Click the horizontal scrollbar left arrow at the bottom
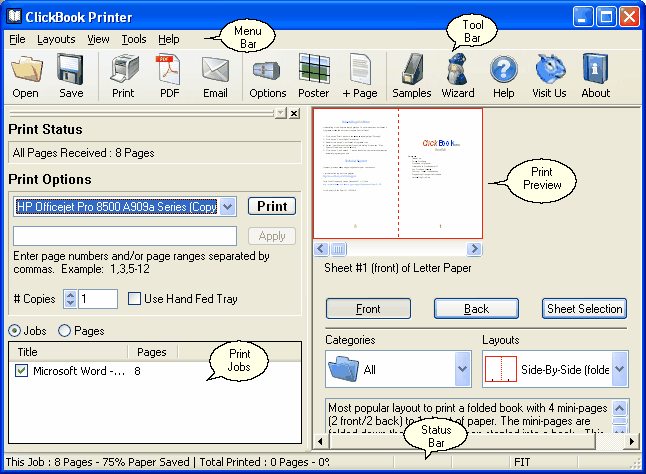 [321, 442]
